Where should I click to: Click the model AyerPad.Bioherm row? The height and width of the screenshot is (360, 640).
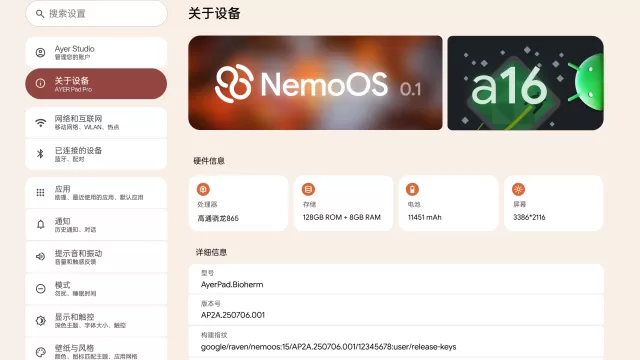[x=396, y=279]
